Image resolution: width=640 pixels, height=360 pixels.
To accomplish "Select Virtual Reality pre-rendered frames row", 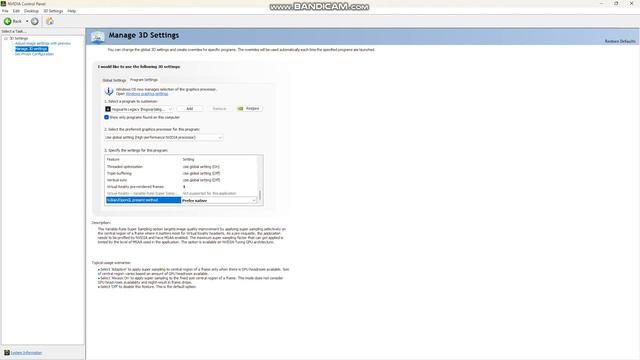I will pos(143,187).
